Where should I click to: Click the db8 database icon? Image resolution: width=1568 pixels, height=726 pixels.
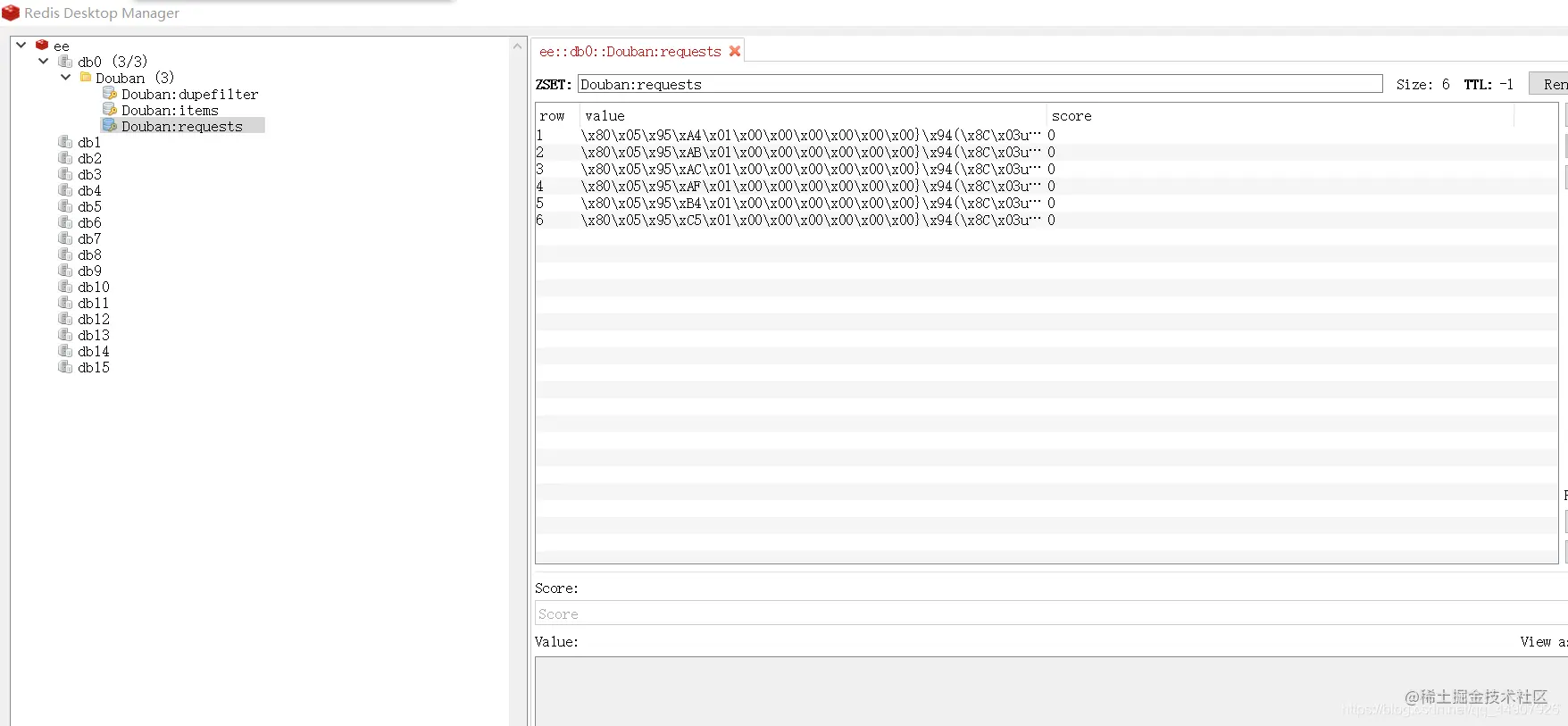(x=65, y=254)
